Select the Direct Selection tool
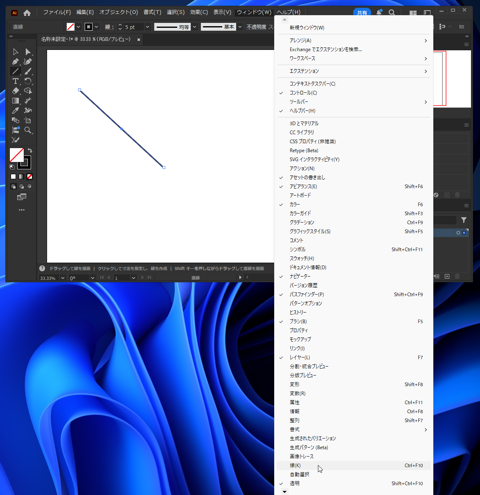The image size is (480, 495). [x=28, y=52]
